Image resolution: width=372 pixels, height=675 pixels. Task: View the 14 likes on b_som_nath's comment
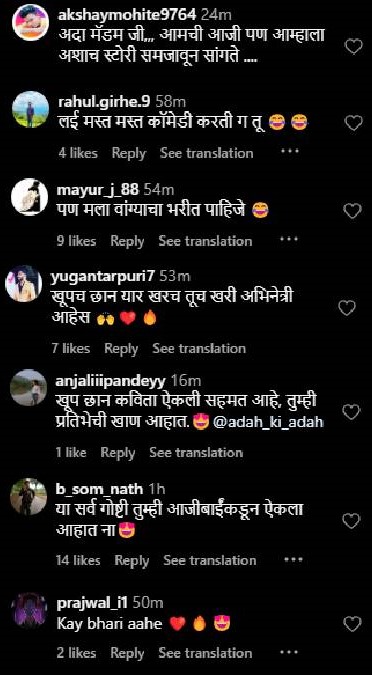point(78,560)
